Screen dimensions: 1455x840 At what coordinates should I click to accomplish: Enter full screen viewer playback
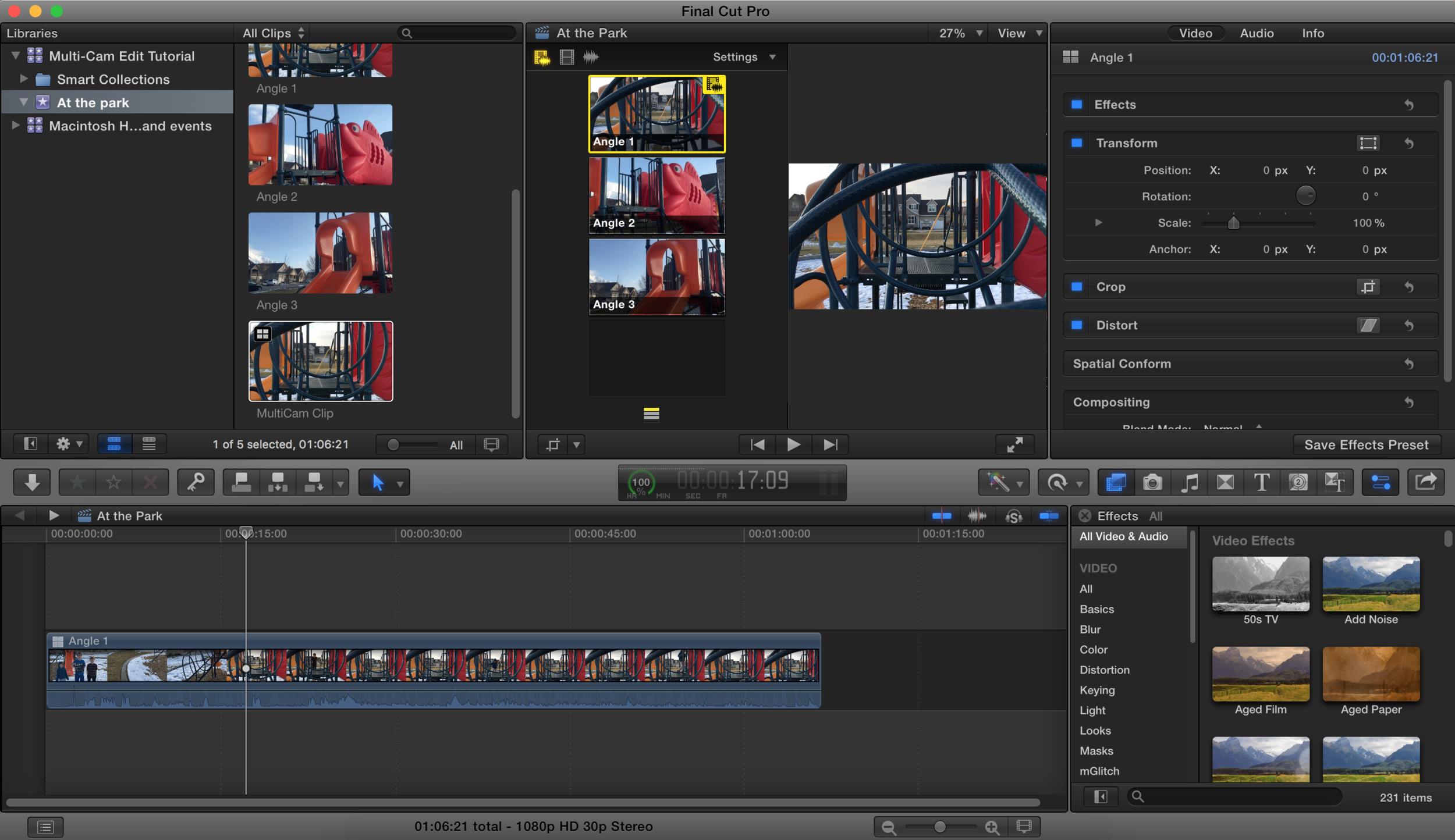(x=1015, y=444)
